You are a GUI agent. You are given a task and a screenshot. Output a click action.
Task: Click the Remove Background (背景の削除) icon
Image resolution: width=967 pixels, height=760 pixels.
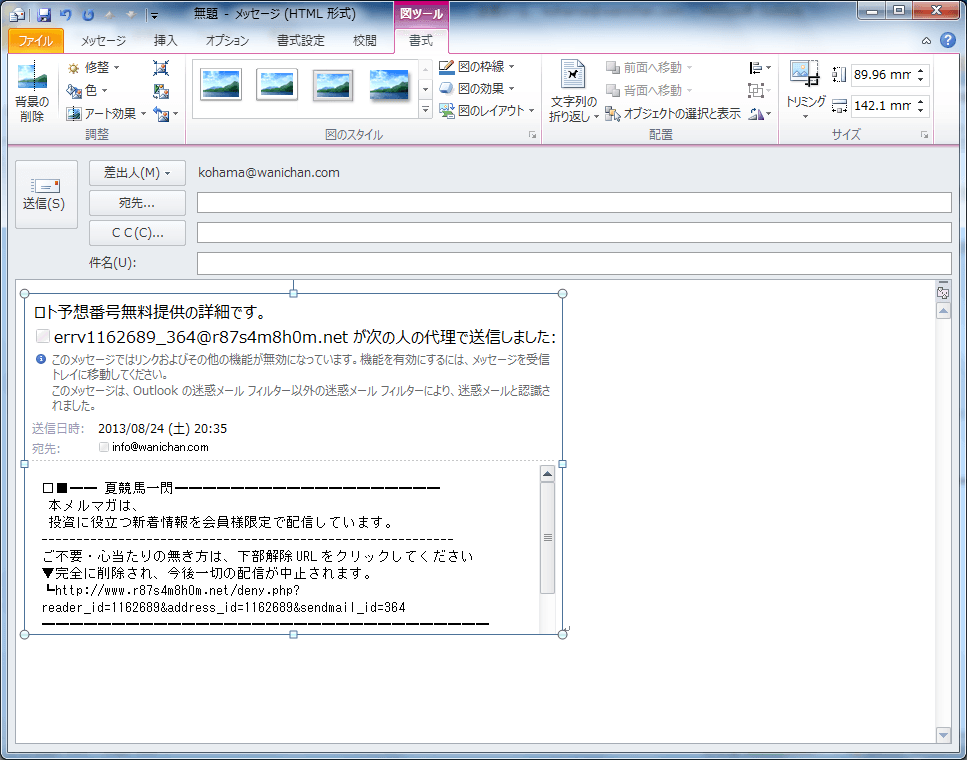(x=32, y=91)
